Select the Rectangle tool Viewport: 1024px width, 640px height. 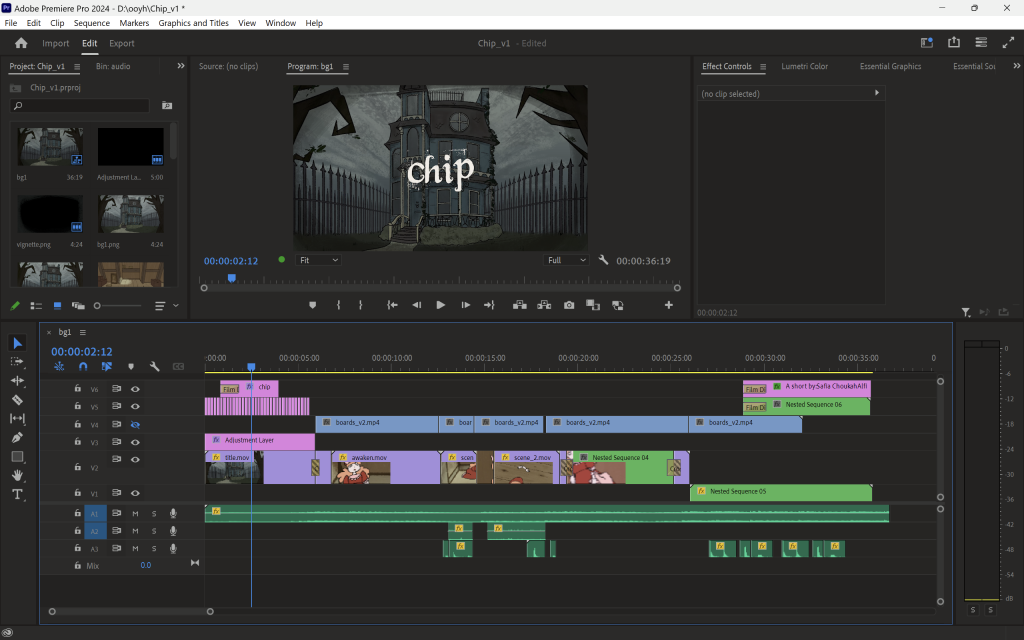click(x=18, y=456)
